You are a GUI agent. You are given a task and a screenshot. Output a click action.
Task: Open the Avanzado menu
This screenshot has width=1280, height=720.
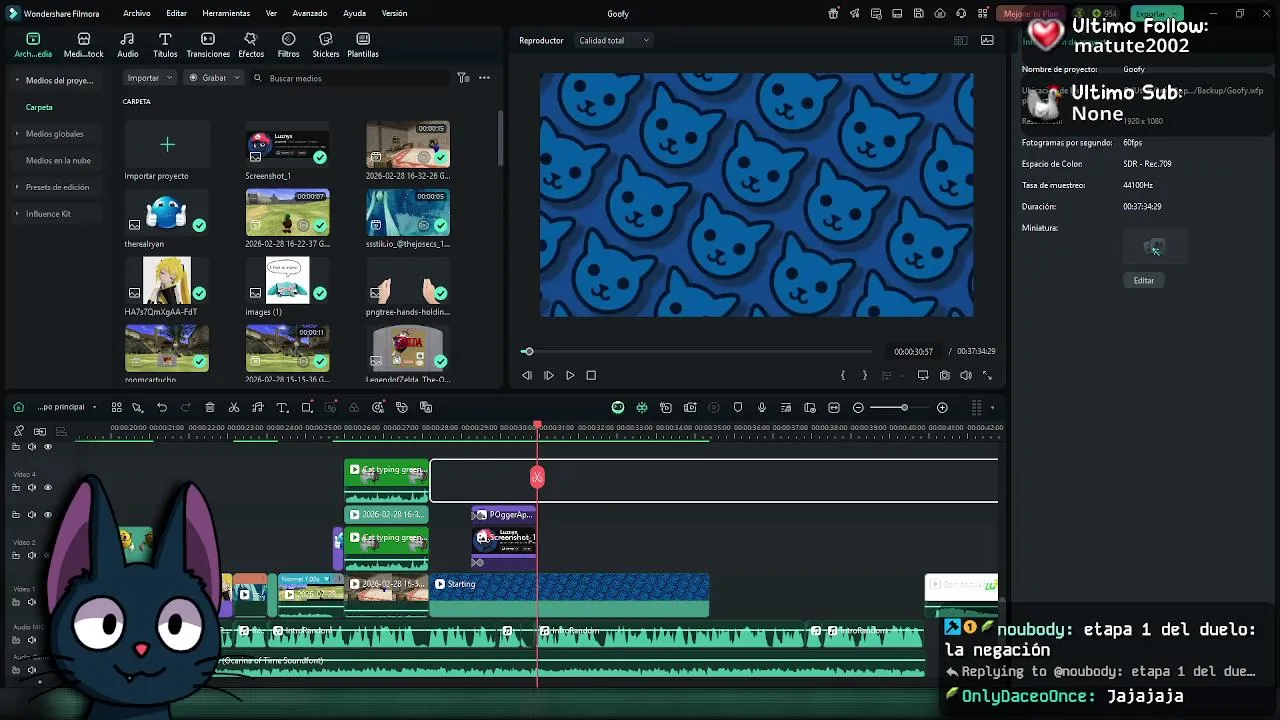[310, 13]
